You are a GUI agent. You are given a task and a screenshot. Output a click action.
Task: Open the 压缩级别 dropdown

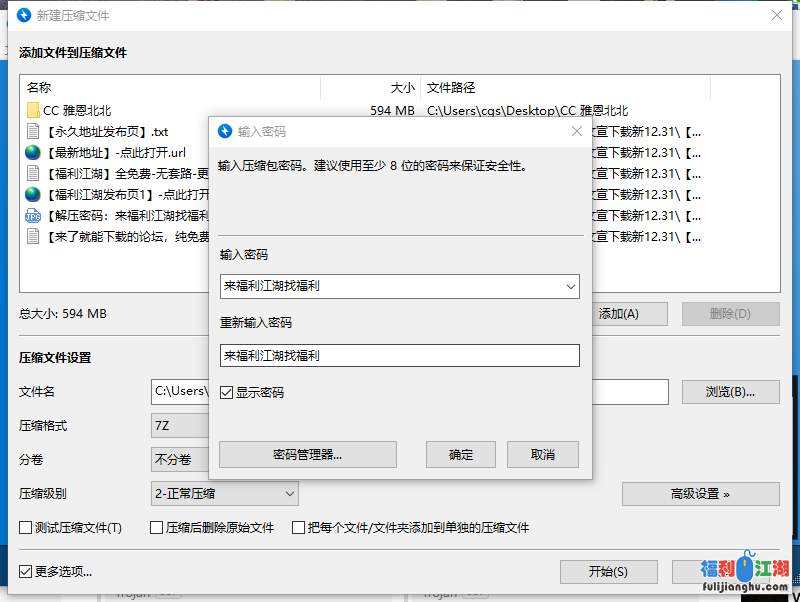288,493
